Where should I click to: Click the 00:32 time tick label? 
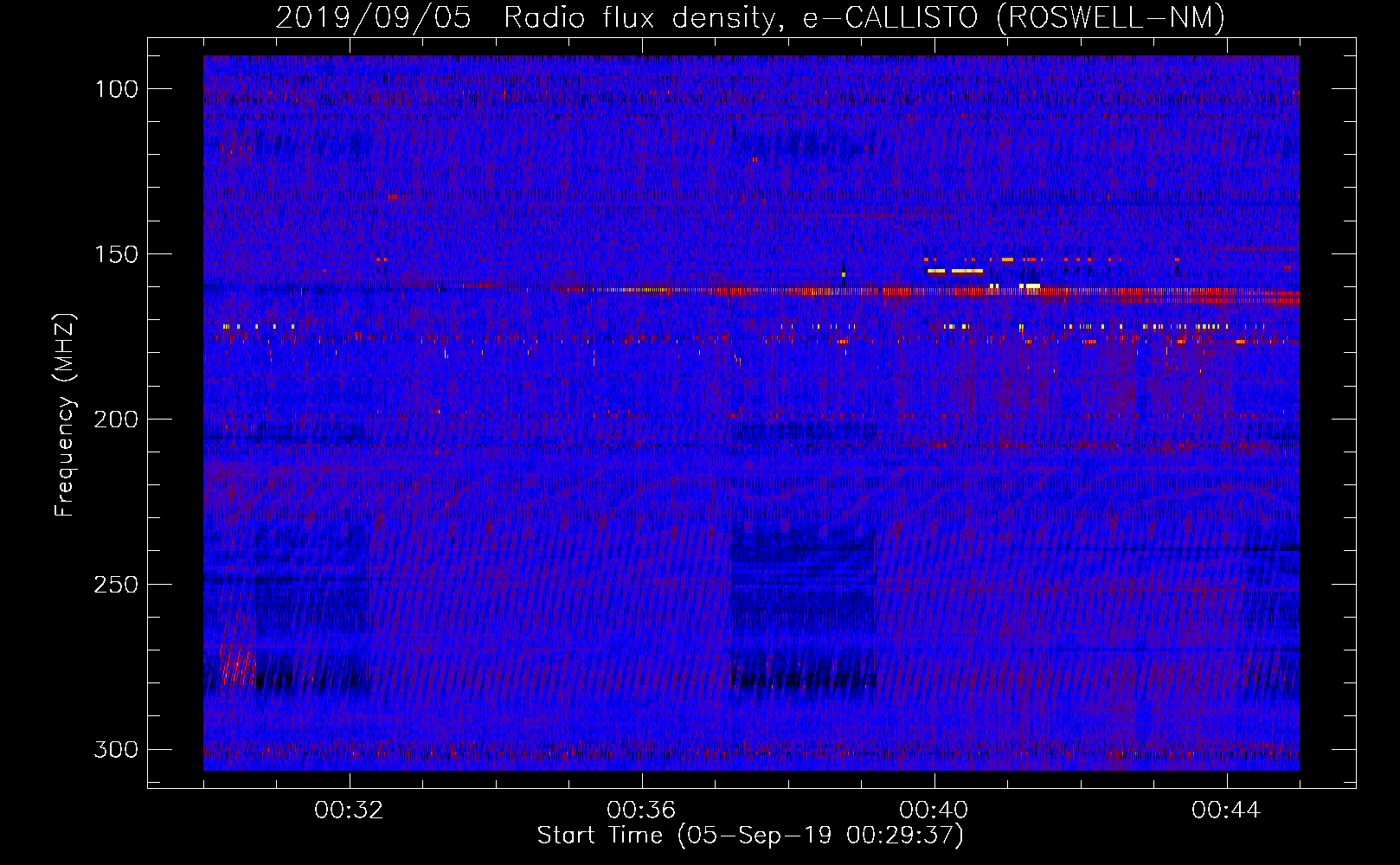[349, 810]
